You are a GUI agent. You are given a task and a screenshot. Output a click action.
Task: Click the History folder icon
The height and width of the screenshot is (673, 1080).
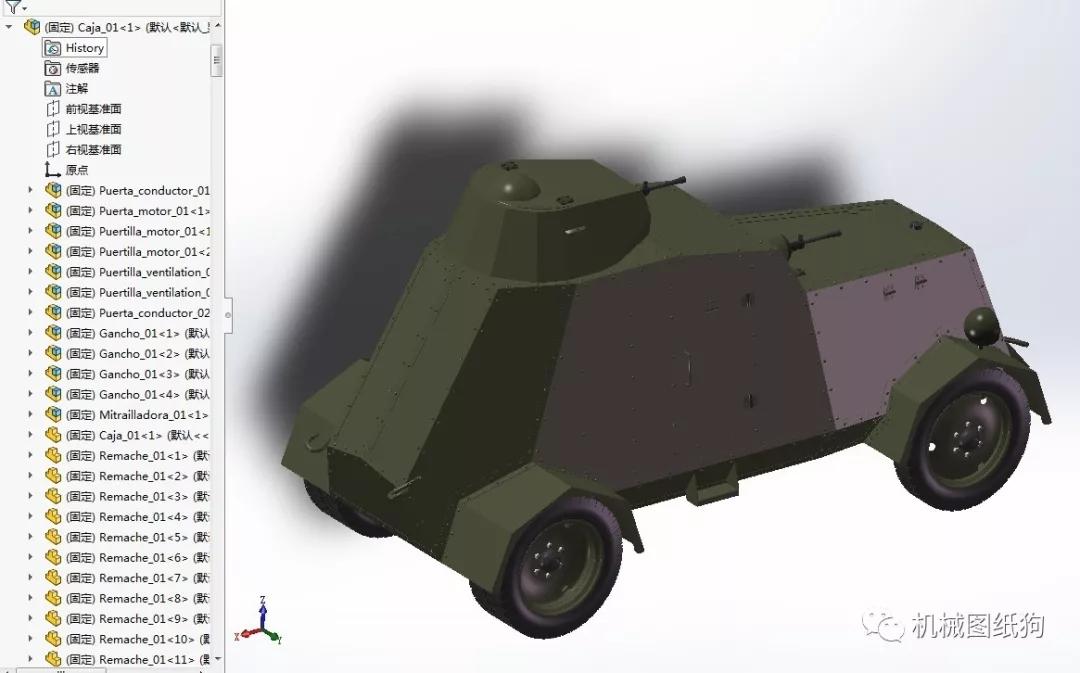[x=51, y=47]
